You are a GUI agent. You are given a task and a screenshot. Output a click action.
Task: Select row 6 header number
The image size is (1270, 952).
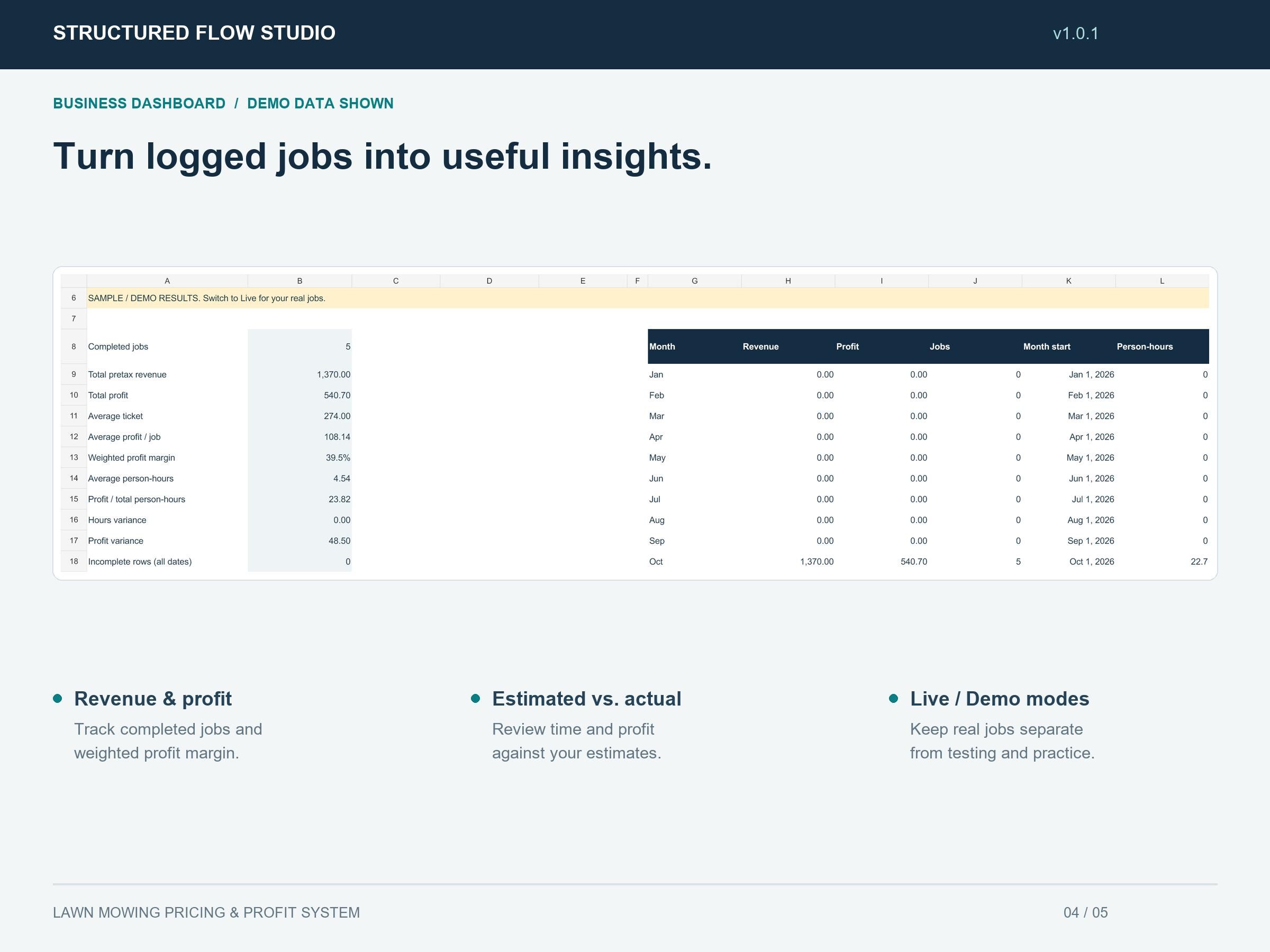click(x=74, y=298)
